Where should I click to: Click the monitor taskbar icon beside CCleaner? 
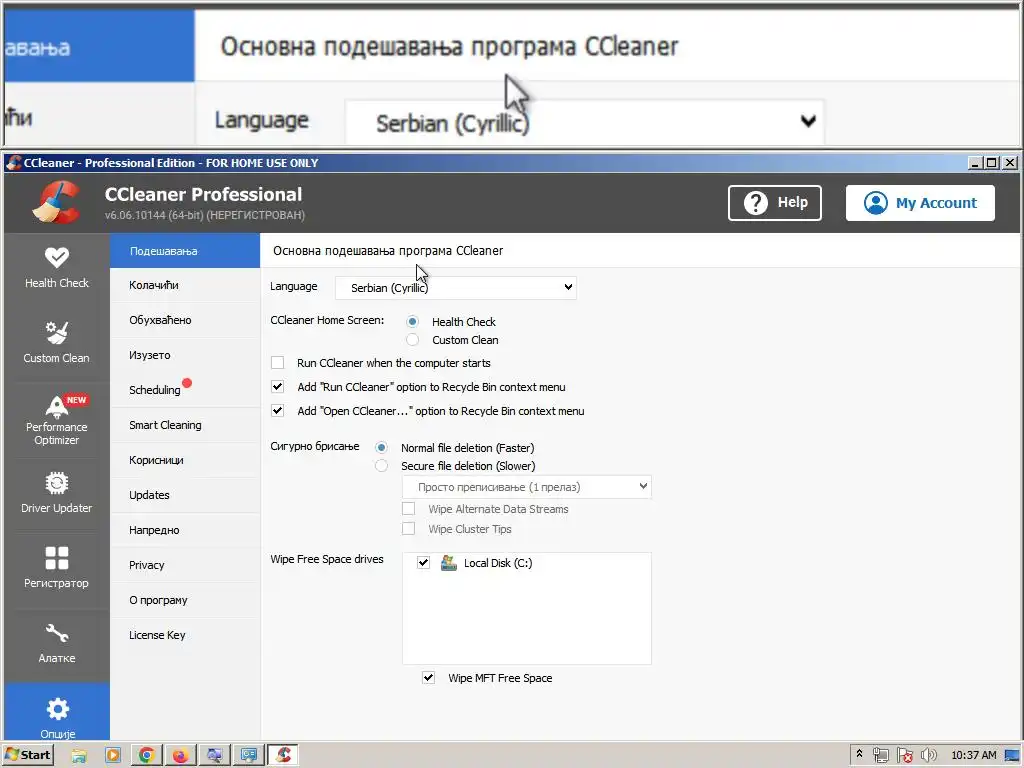tap(248, 756)
